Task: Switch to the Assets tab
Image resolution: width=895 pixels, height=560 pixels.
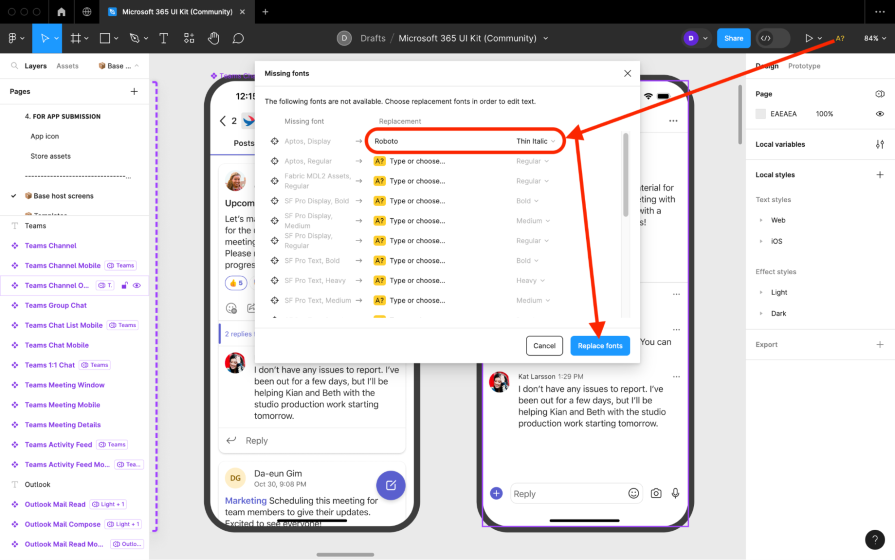Action: pos(67,66)
